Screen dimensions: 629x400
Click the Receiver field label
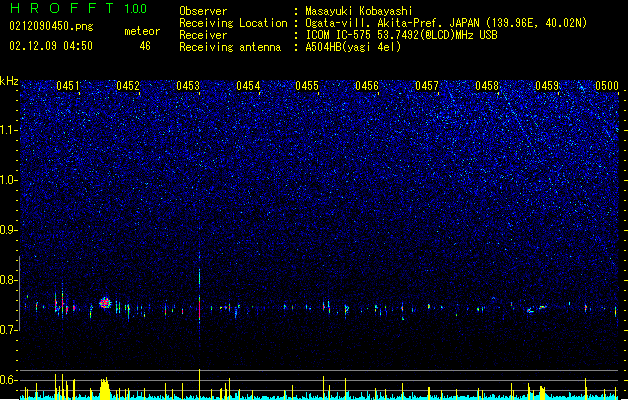point(203,35)
